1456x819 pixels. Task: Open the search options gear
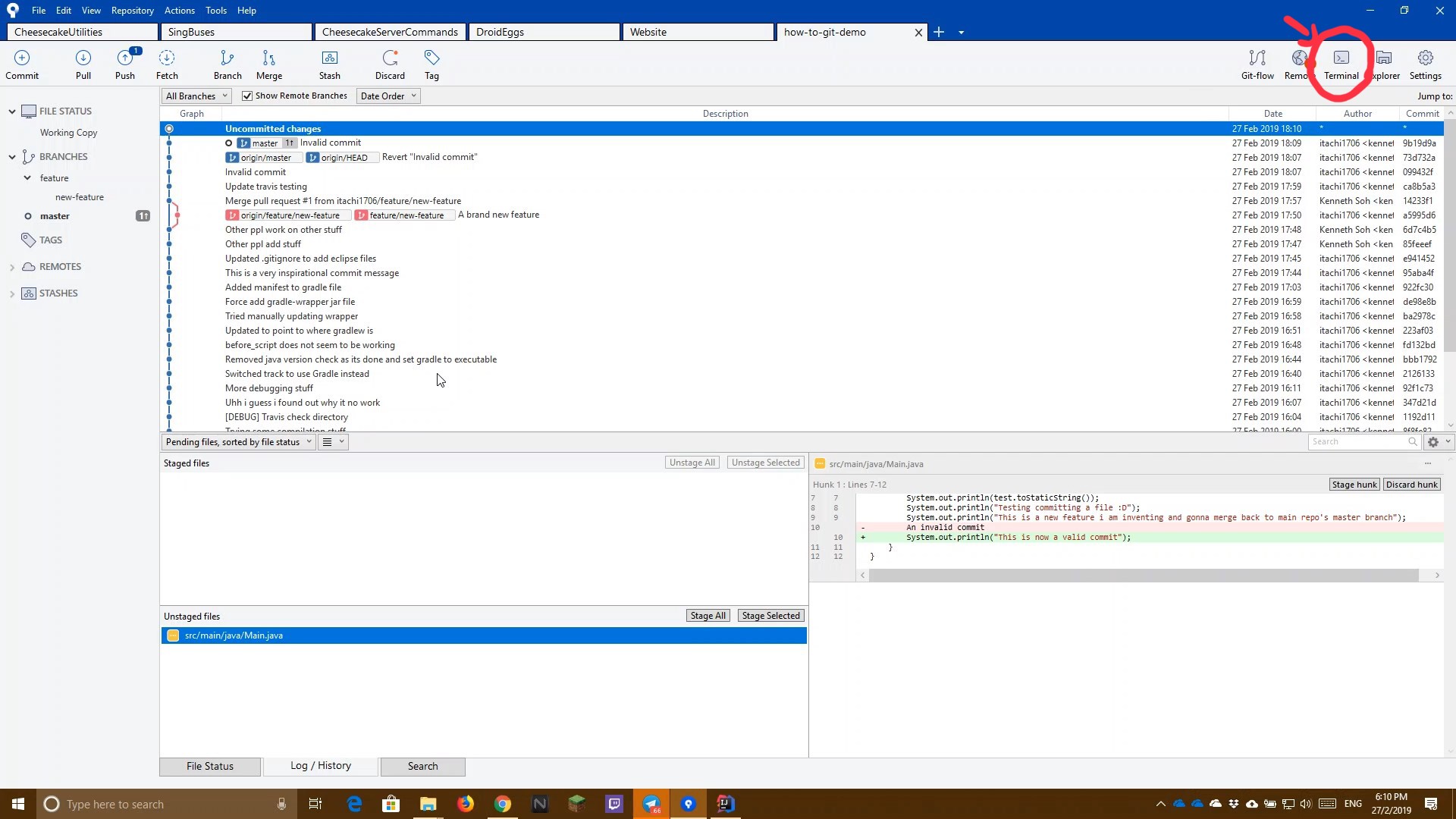pos(1433,441)
